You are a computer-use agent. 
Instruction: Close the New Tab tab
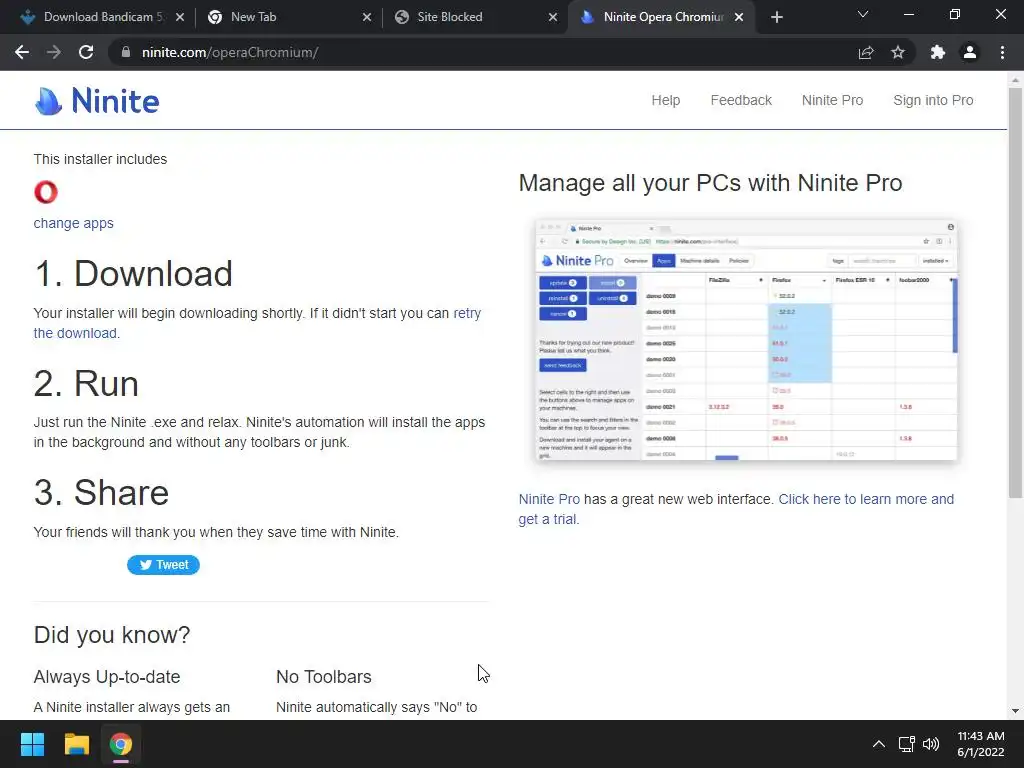pyautogui.click(x=367, y=17)
